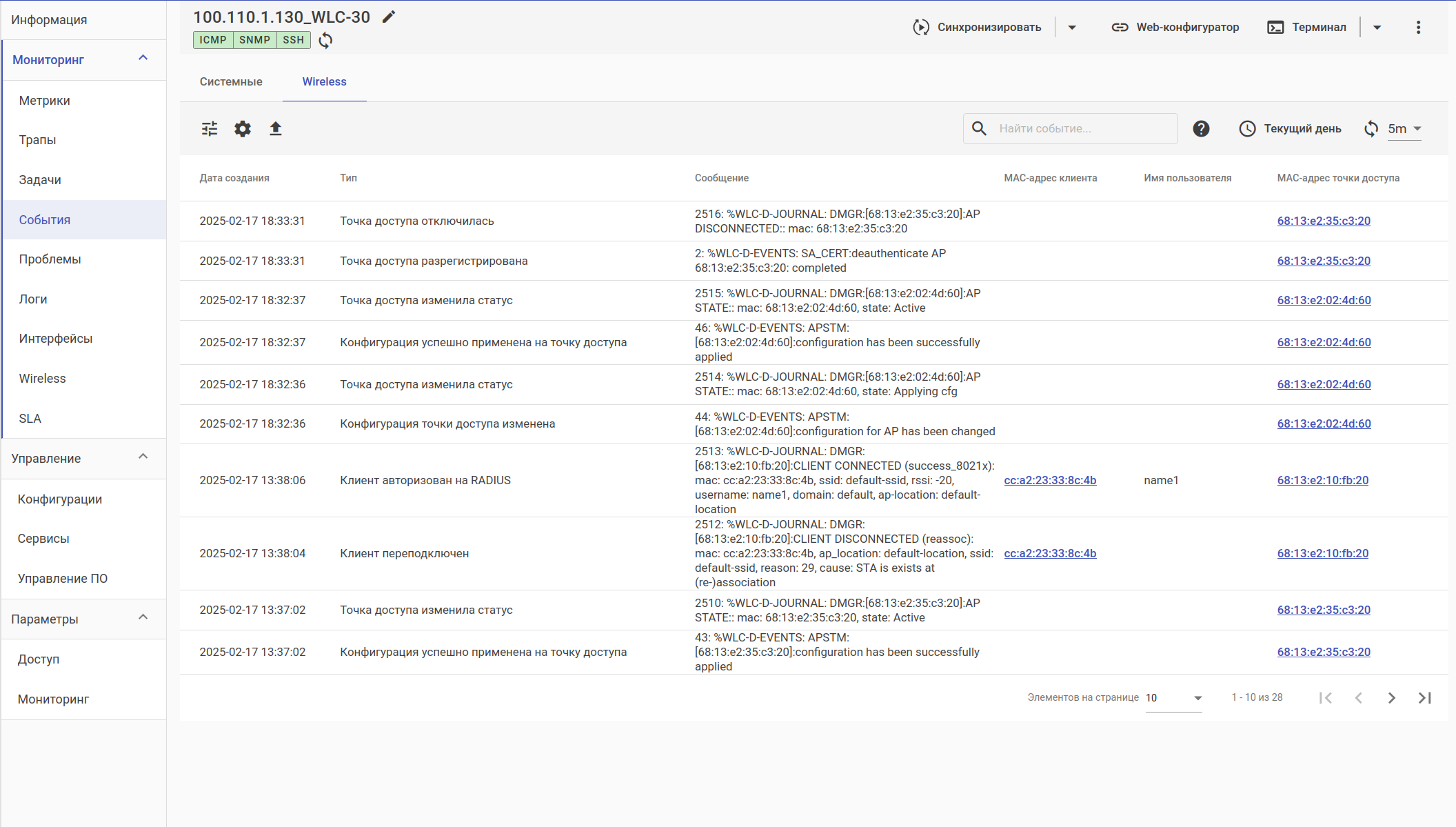Click the Текущий день time range button
This screenshot has height=827, width=1456.
(x=1290, y=128)
